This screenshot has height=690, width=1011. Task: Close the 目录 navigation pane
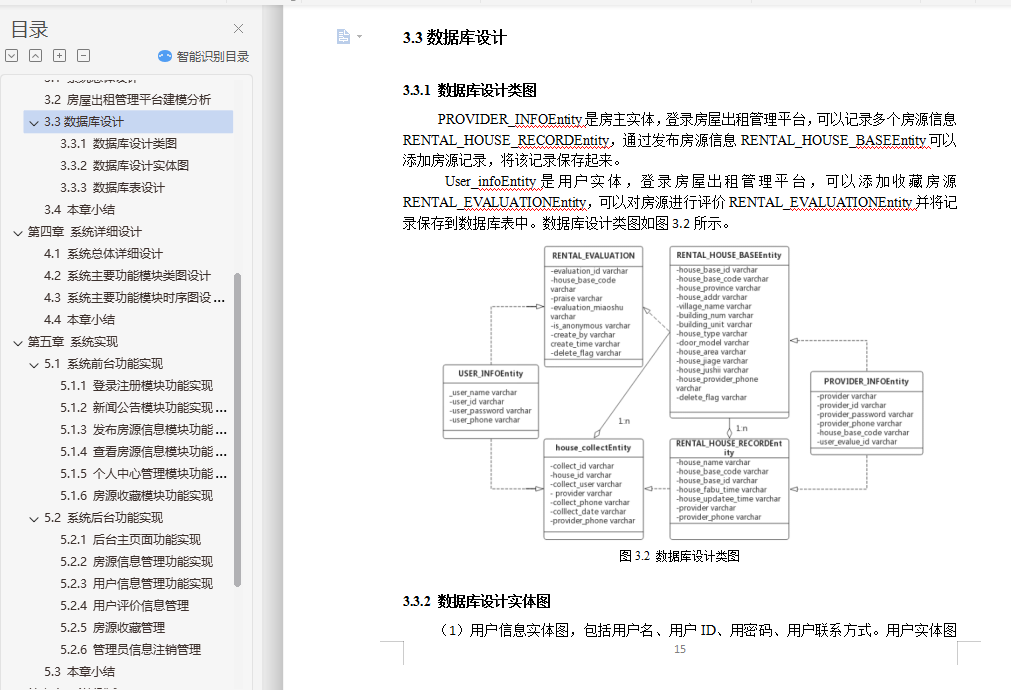[x=239, y=28]
